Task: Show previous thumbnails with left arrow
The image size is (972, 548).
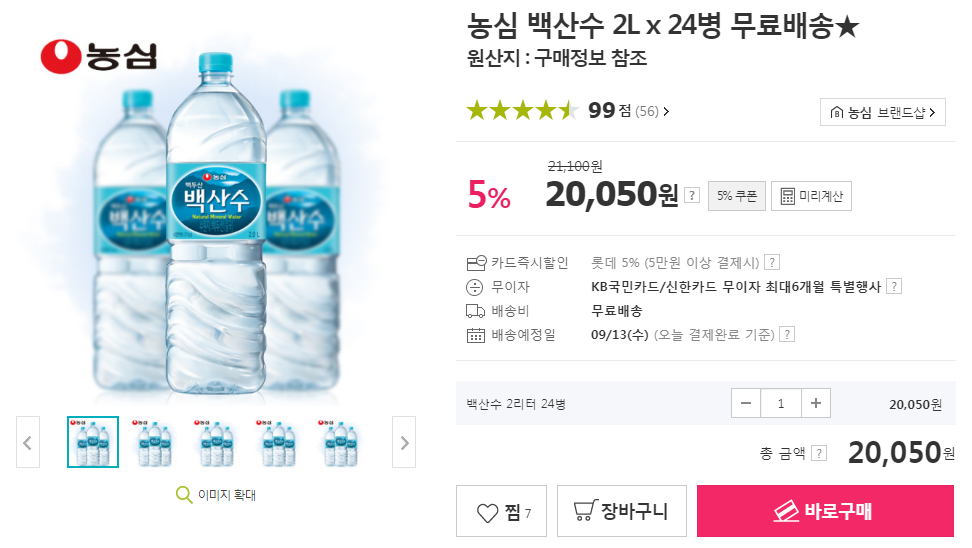Action: point(28,442)
